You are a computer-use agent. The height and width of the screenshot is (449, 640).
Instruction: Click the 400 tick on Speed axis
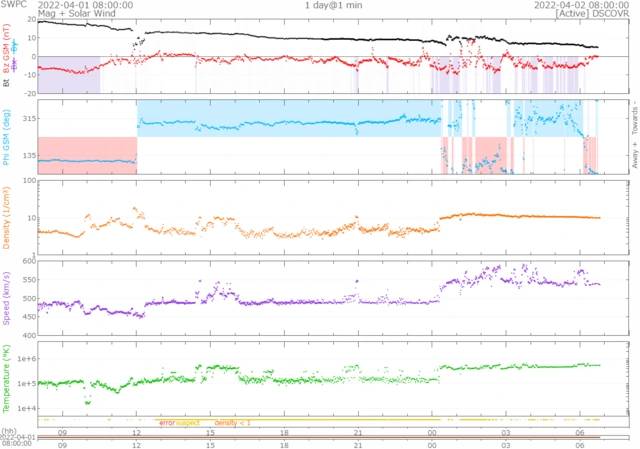click(29, 335)
